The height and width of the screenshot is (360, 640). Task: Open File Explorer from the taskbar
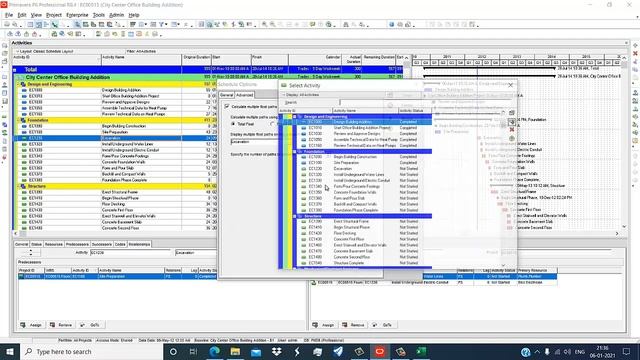point(235,351)
